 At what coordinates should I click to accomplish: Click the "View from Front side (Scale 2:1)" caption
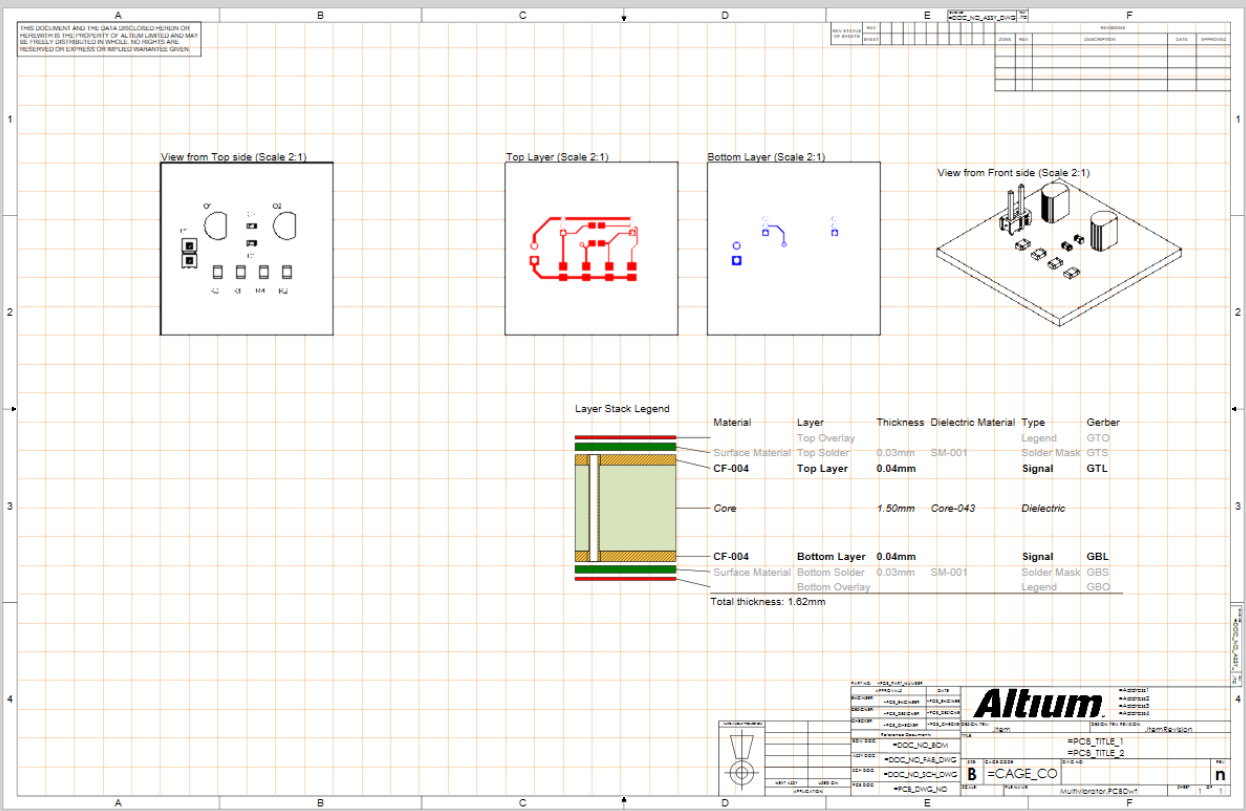(x=1013, y=173)
